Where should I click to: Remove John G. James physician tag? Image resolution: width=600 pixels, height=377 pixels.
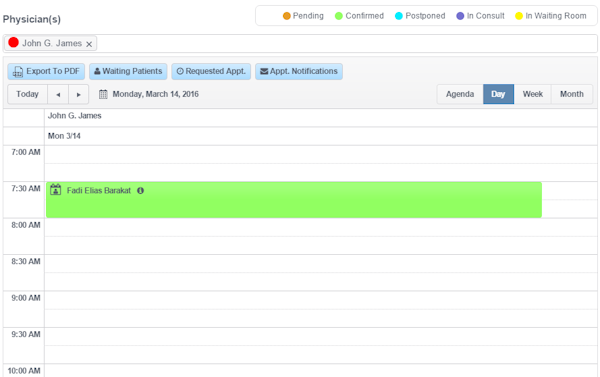[x=89, y=44]
